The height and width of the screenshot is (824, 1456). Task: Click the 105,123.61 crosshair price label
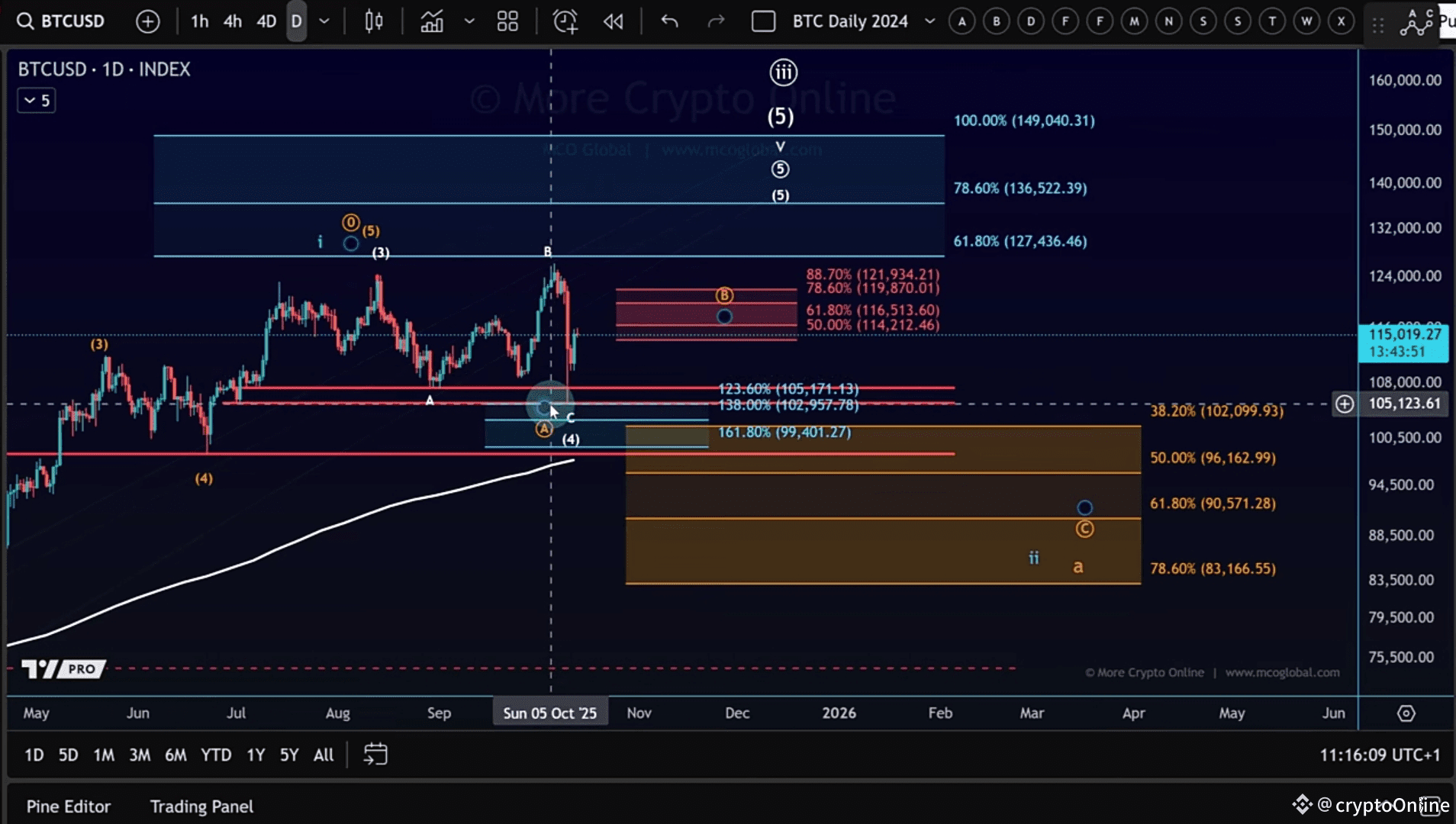tap(1404, 404)
